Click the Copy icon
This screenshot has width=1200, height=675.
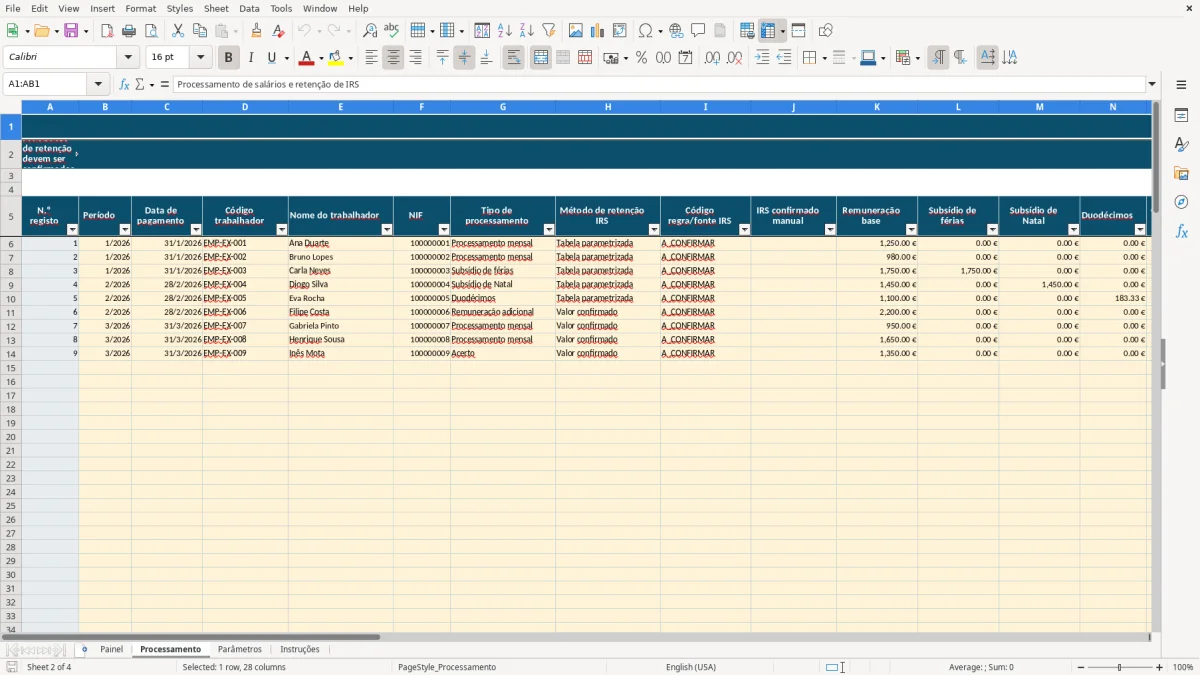tap(200, 31)
